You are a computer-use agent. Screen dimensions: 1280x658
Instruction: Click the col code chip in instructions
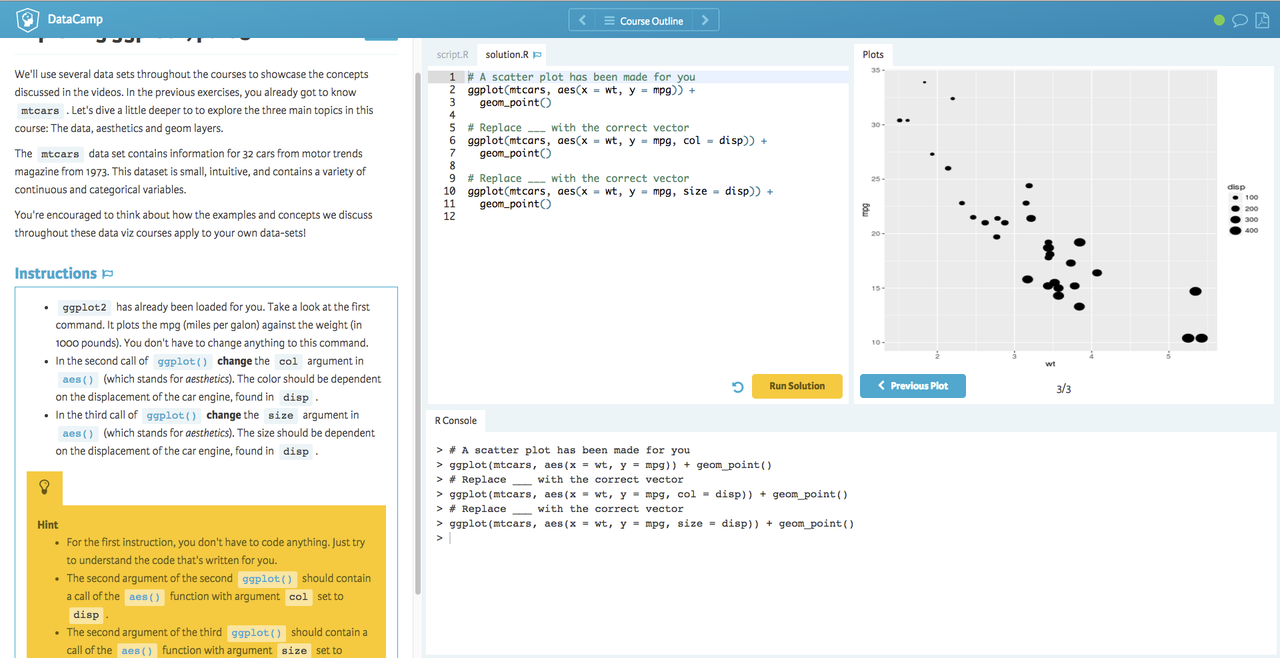pyautogui.click(x=289, y=362)
